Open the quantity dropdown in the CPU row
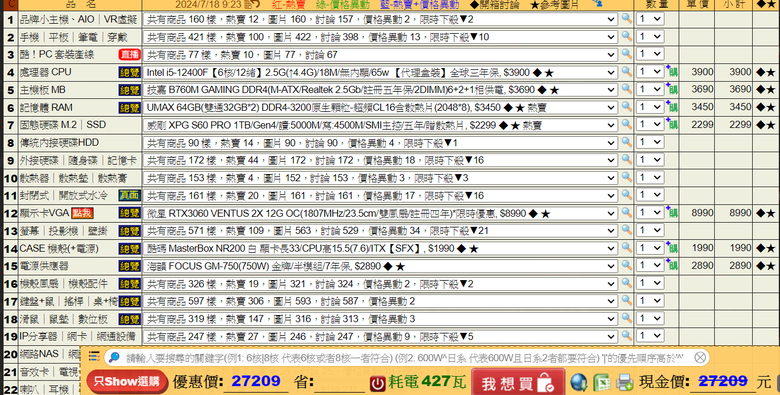This screenshot has height=395, width=780. click(650, 72)
